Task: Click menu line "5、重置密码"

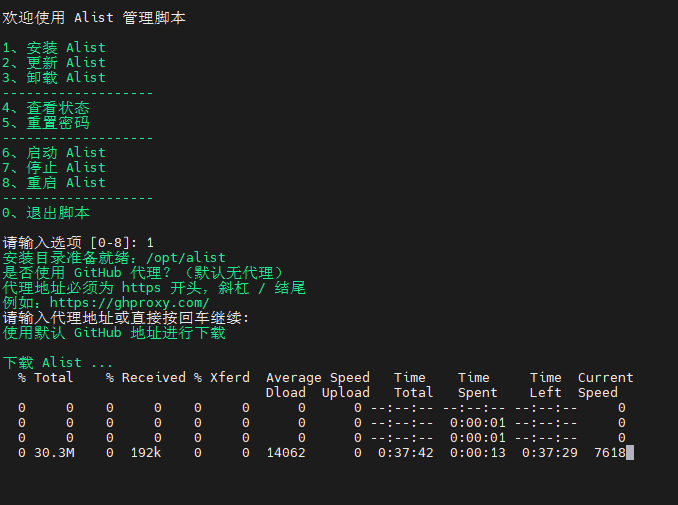Action: [46, 123]
